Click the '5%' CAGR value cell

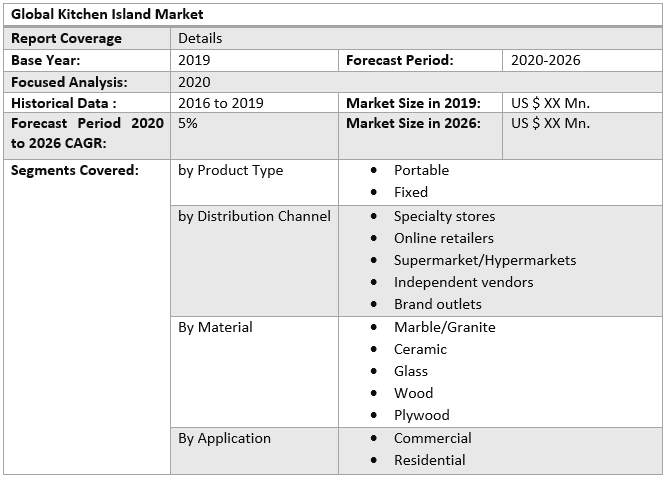[189, 124]
